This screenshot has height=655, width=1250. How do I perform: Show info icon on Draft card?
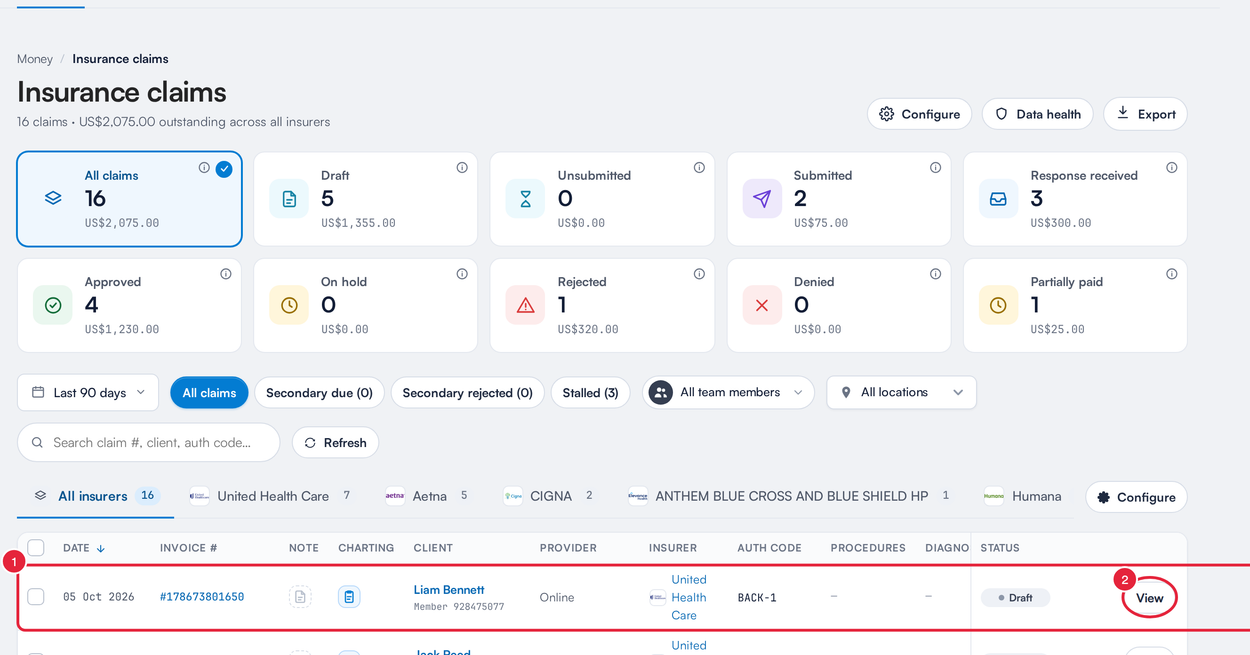click(x=462, y=168)
